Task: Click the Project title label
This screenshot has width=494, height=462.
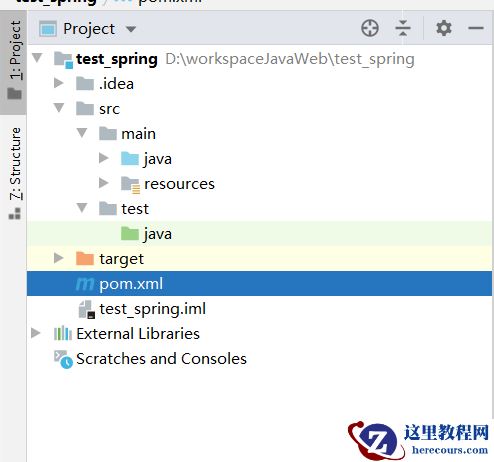Action: click(x=89, y=29)
